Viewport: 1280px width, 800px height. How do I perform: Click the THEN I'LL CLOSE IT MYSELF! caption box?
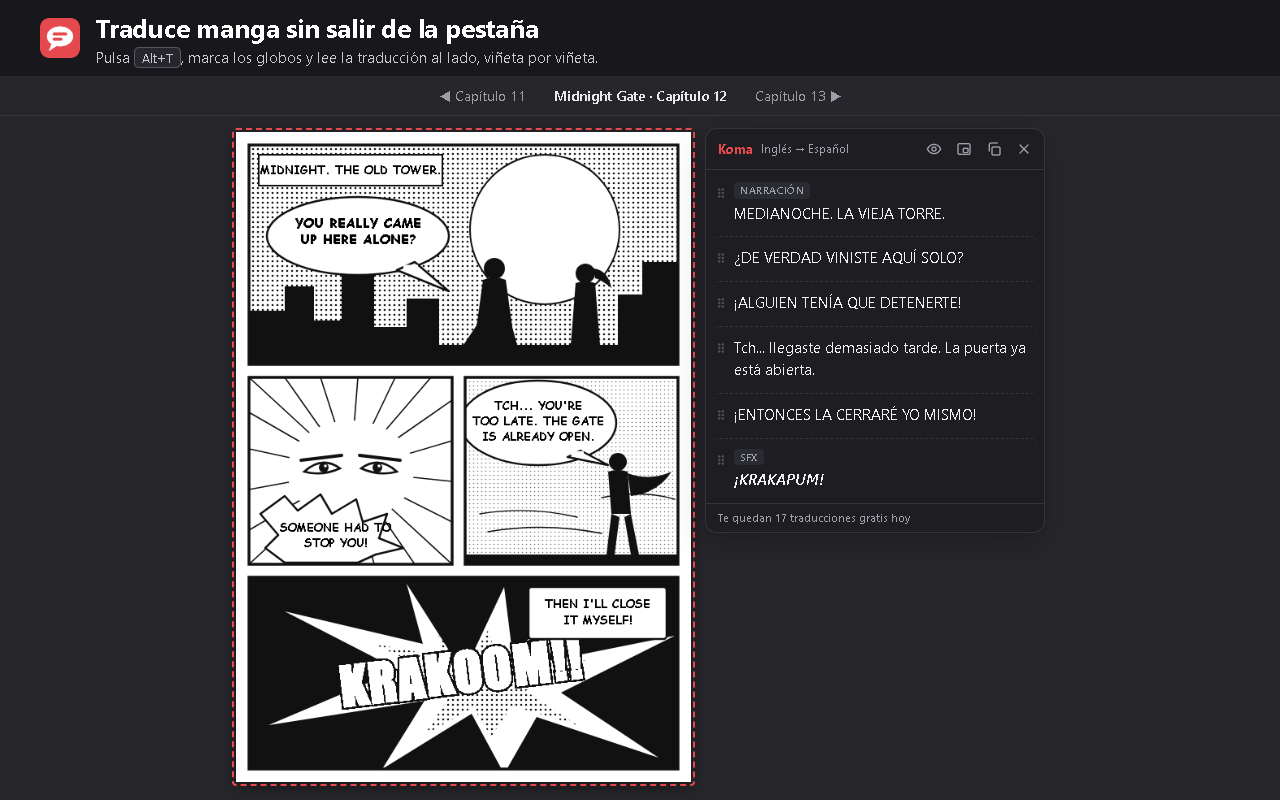597,612
